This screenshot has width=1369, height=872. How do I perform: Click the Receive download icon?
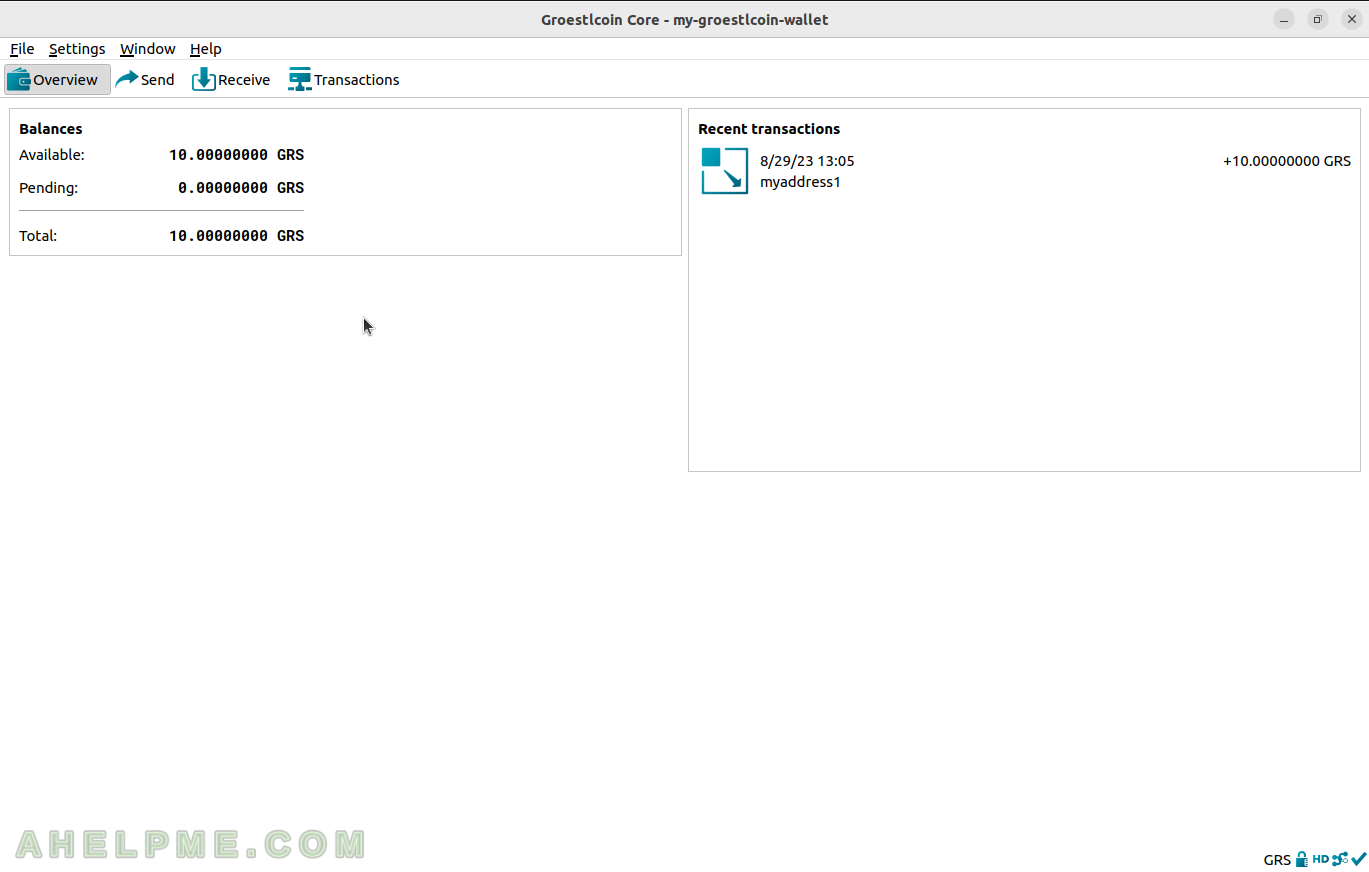204,80
